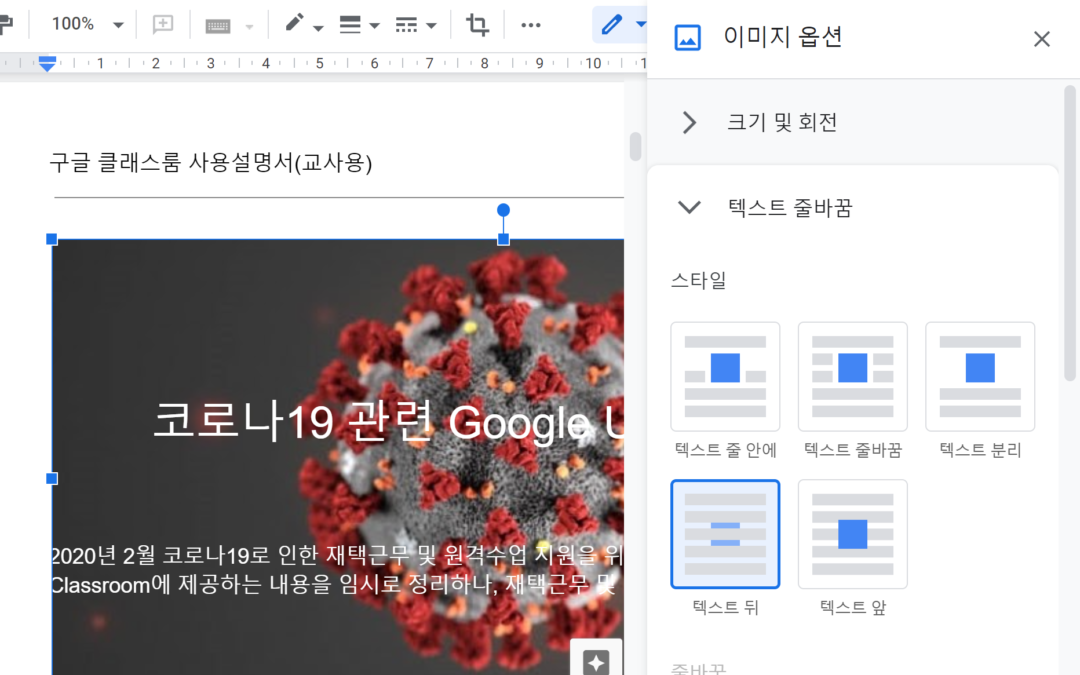Click the left indent marker on ruler
1080x675 pixels.
47,63
